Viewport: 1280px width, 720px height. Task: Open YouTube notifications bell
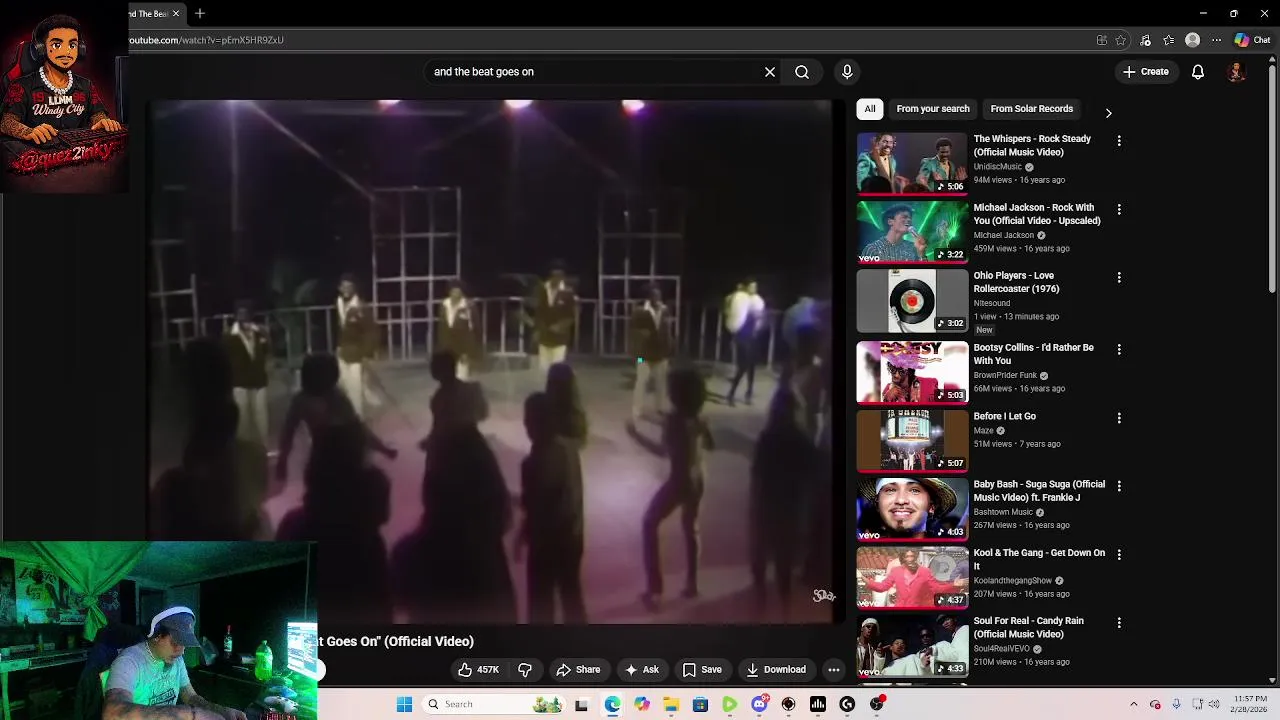1198,72
